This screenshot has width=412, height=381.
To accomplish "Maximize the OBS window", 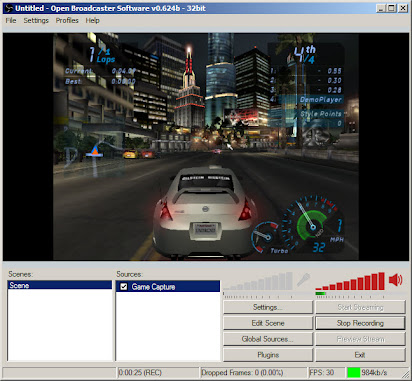I will (392, 8).
